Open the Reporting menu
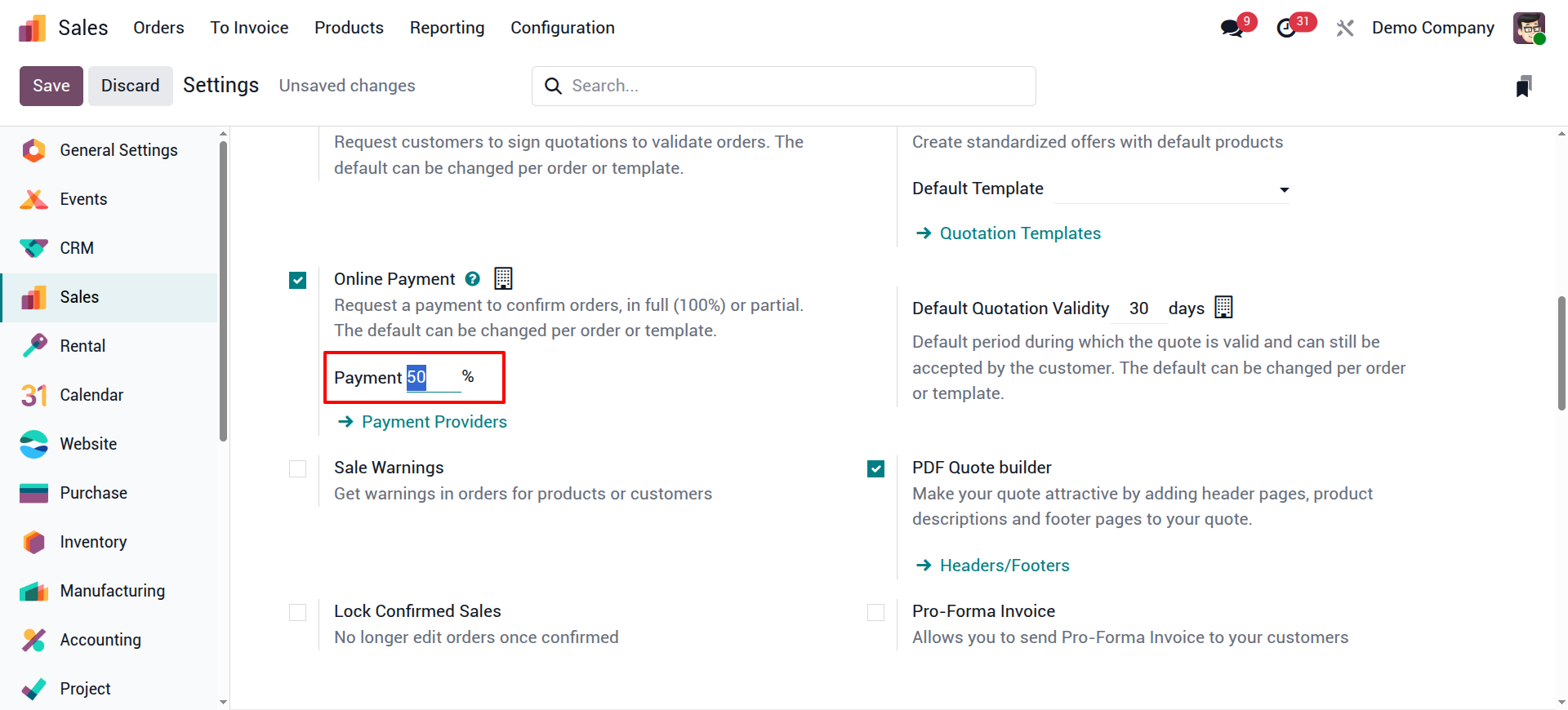Screen dimensions: 1568x710 [447, 28]
